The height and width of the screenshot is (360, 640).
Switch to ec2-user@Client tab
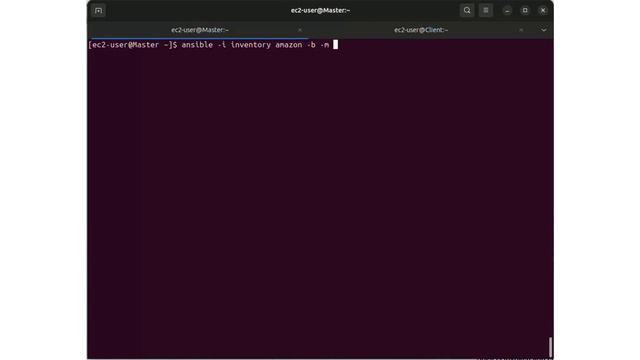tap(421, 30)
